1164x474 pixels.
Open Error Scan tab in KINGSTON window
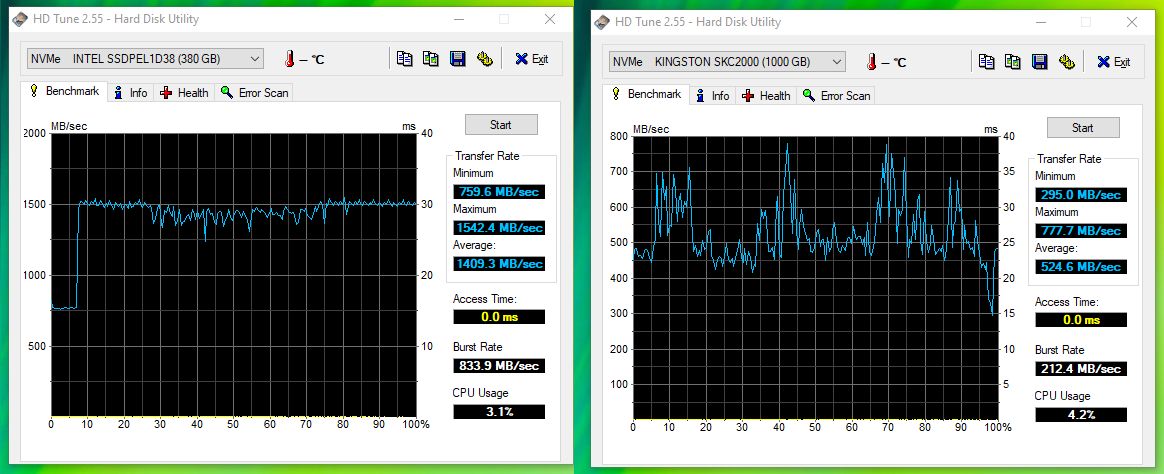836,96
